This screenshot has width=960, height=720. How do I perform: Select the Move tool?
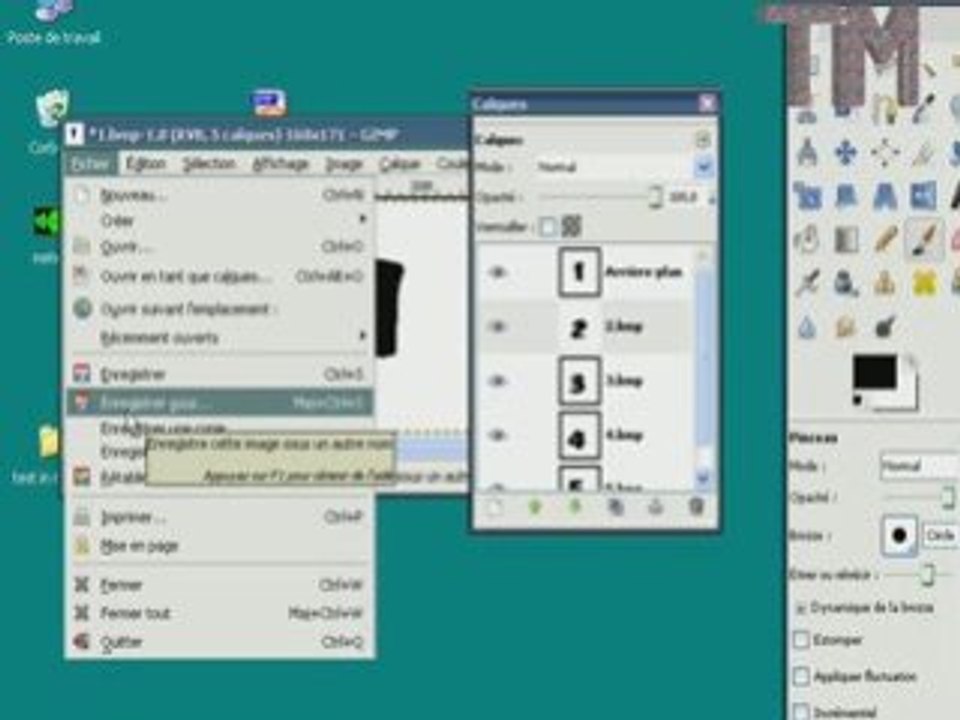pyautogui.click(x=846, y=153)
